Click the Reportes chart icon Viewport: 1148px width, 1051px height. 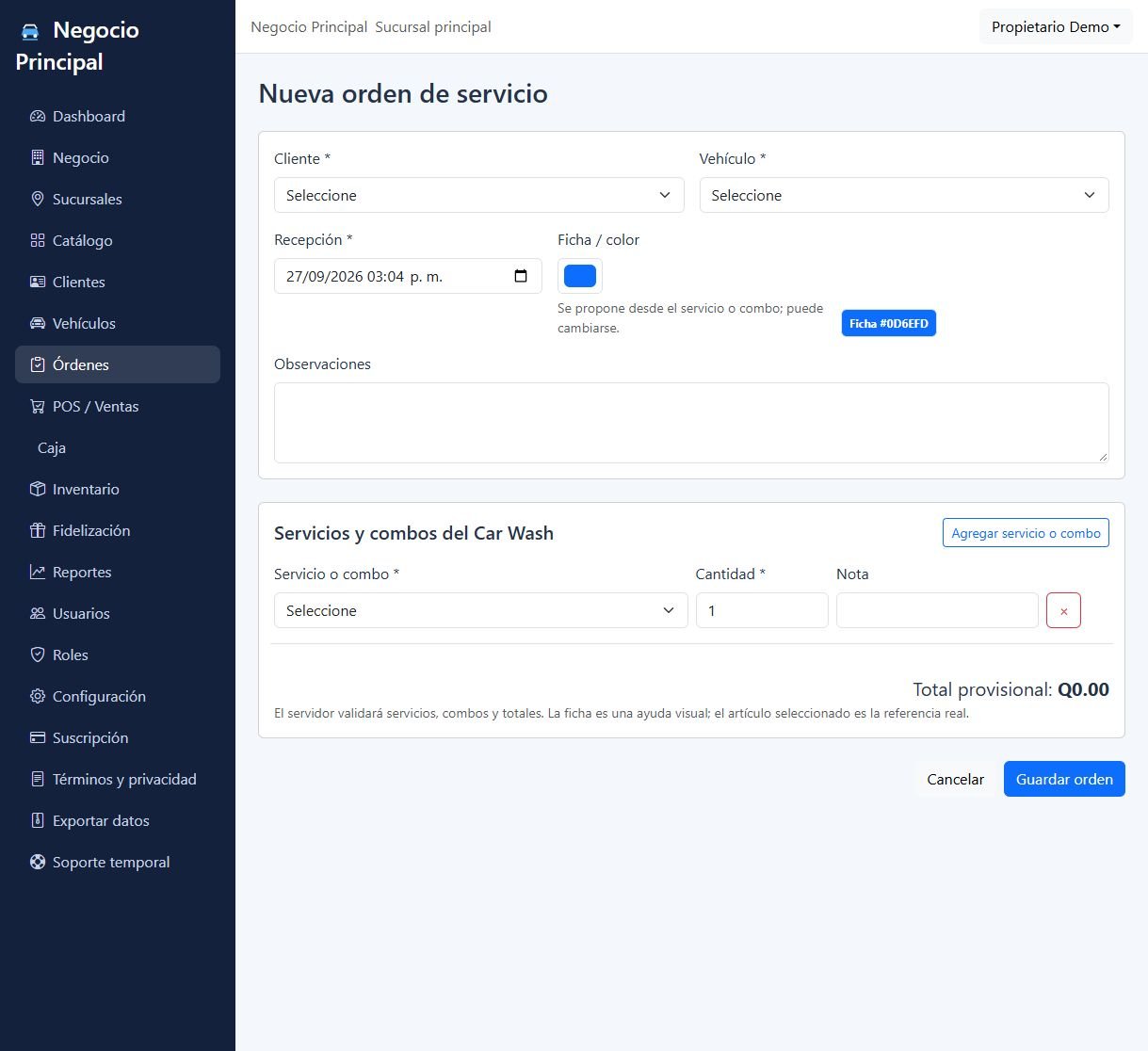[x=38, y=573]
